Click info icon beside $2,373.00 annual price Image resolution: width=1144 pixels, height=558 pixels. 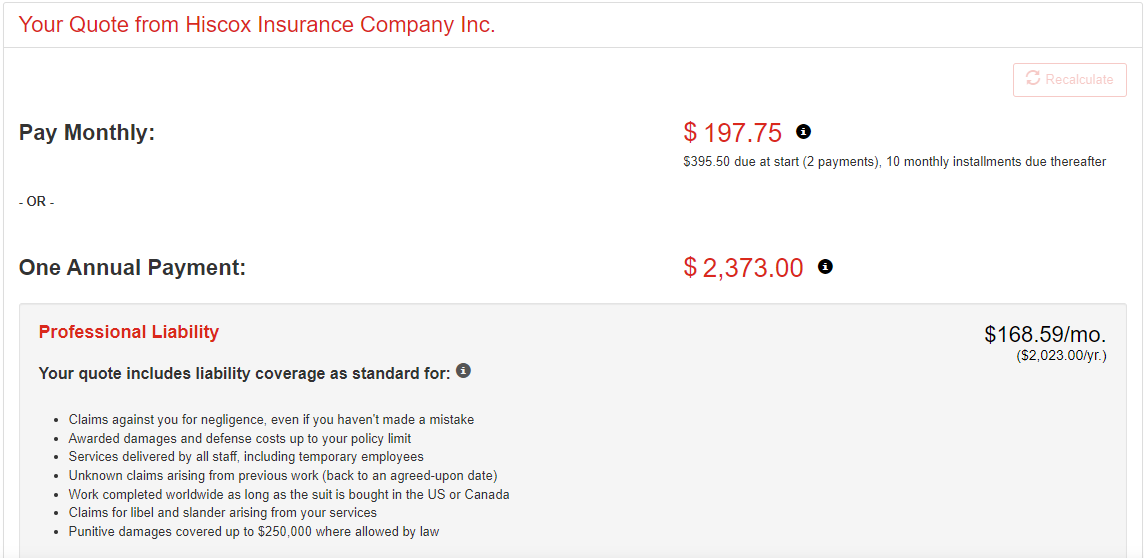pos(825,267)
